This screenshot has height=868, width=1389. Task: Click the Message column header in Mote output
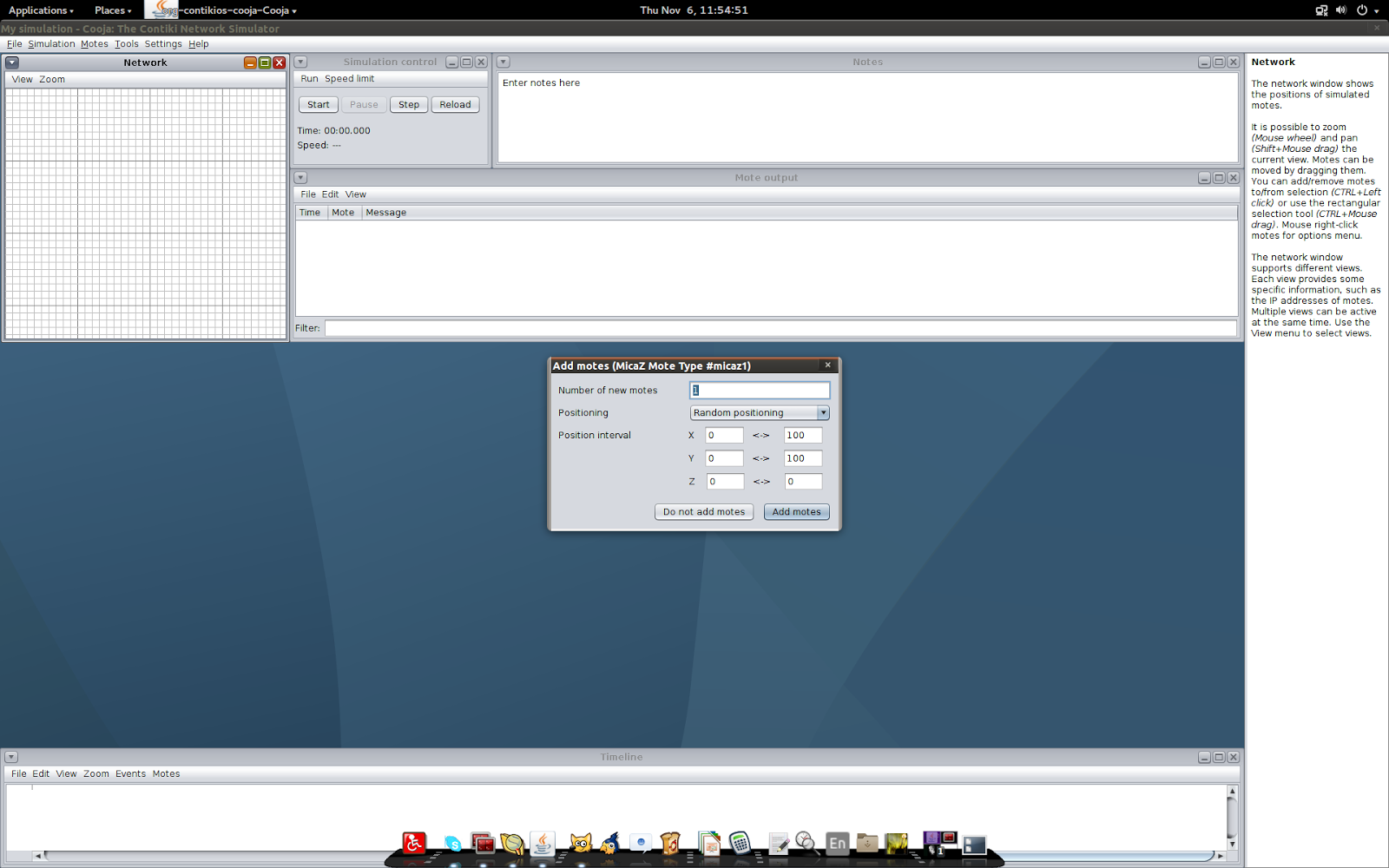point(800,213)
